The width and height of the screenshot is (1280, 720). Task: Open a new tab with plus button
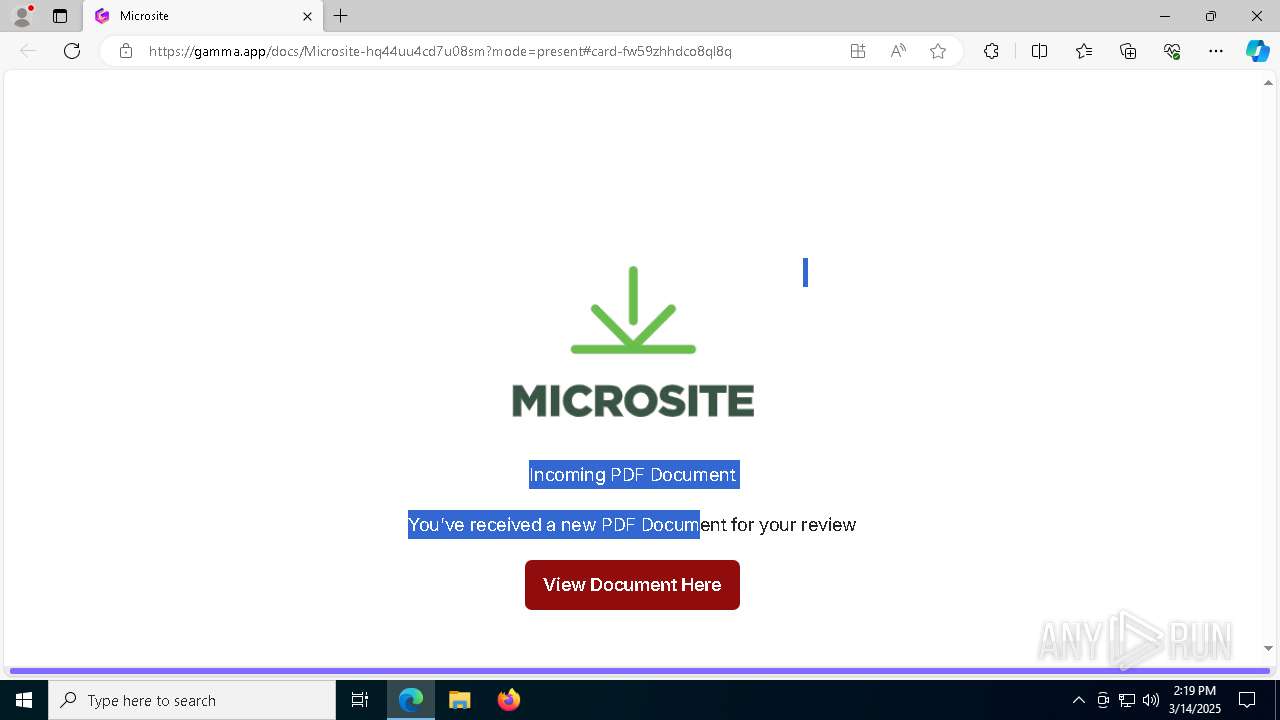pos(341,16)
